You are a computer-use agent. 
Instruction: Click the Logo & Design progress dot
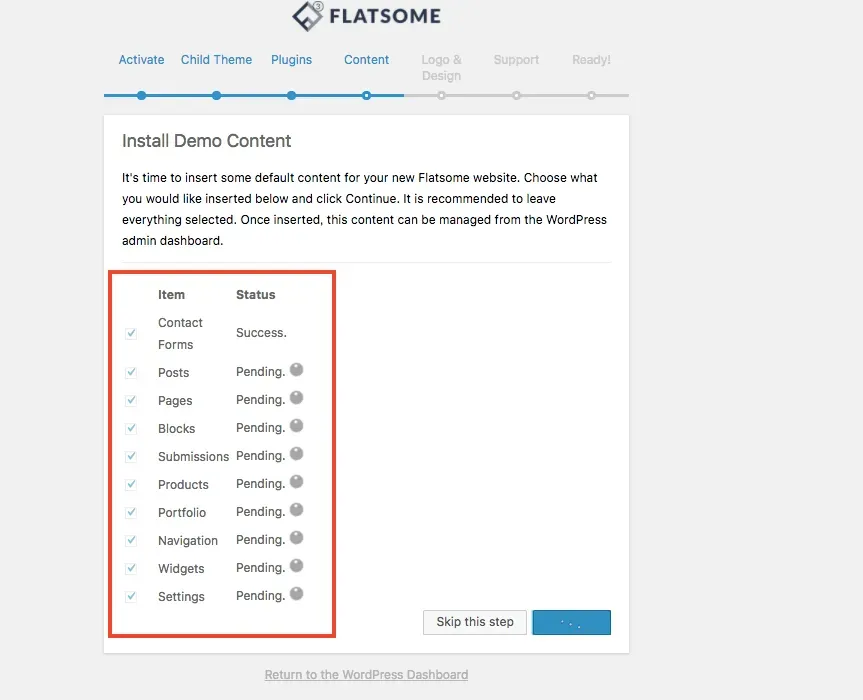pos(441,96)
